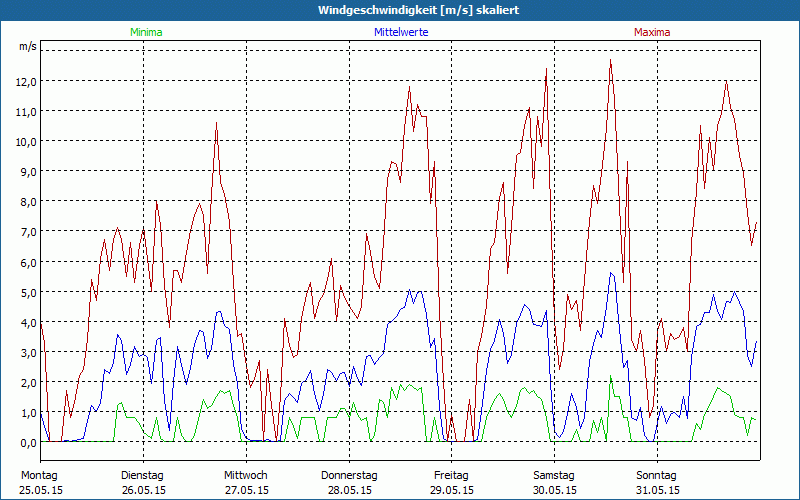Click the 7,0 y-axis value
Image resolution: width=800 pixels, height=500 pixels.
28,232
